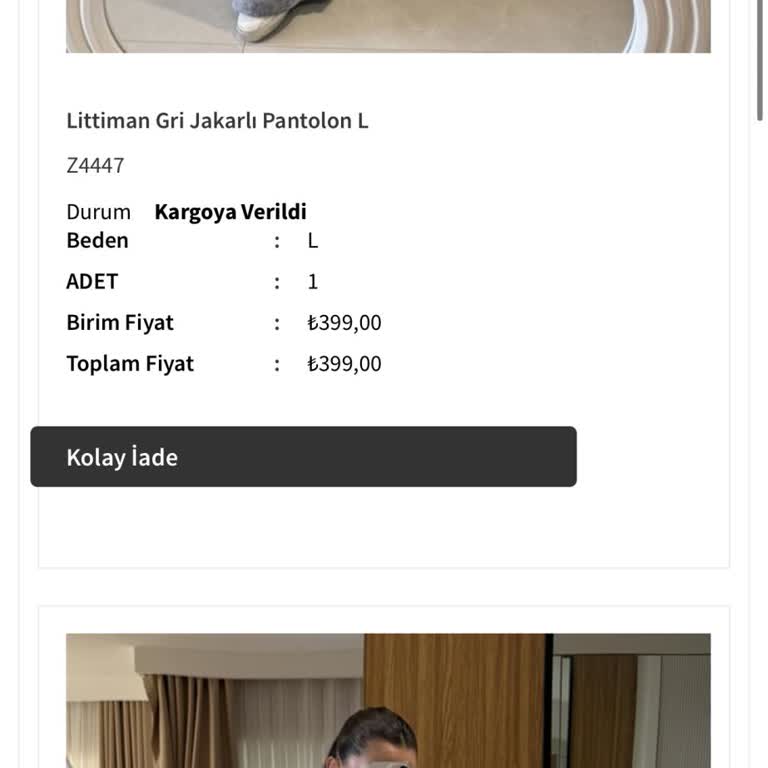Click the colon next to Toplam Fiyat
This screenshot has height=768, width=768.
[277, 364]
